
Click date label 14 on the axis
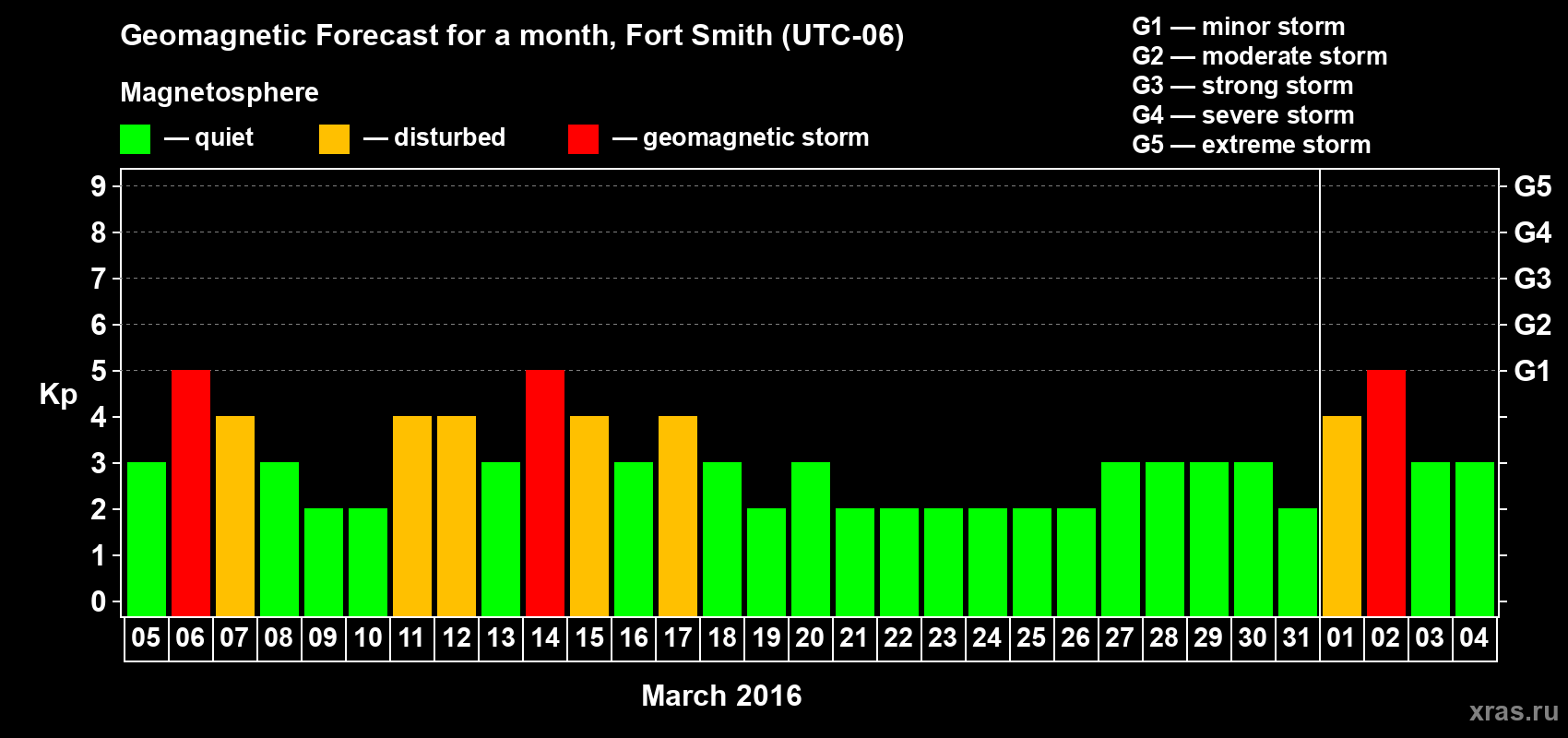click(x=544, y=637)
